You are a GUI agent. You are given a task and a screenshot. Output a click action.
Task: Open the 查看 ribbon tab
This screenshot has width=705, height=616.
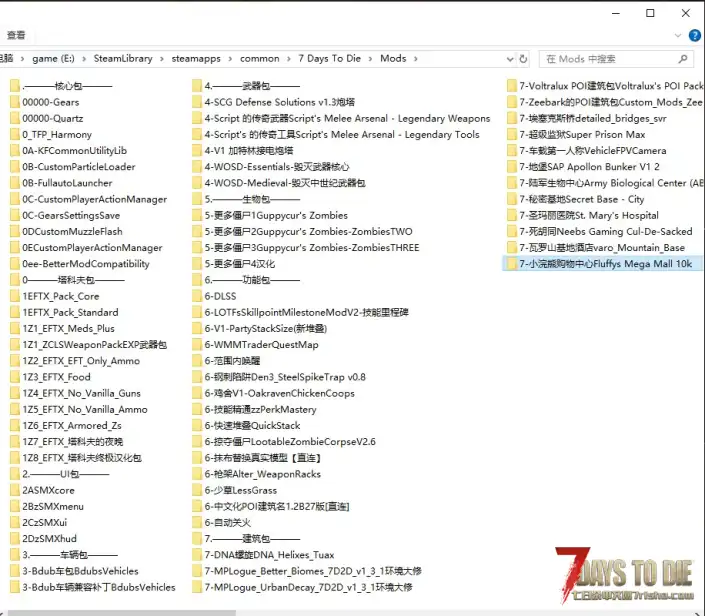pyautogui.click(x=16, y=35)
